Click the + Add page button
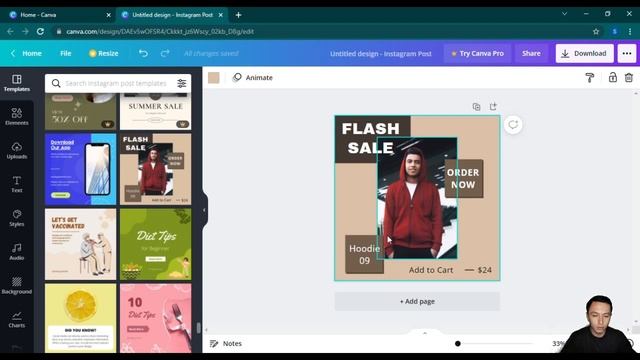 click(x=417, y=302)
